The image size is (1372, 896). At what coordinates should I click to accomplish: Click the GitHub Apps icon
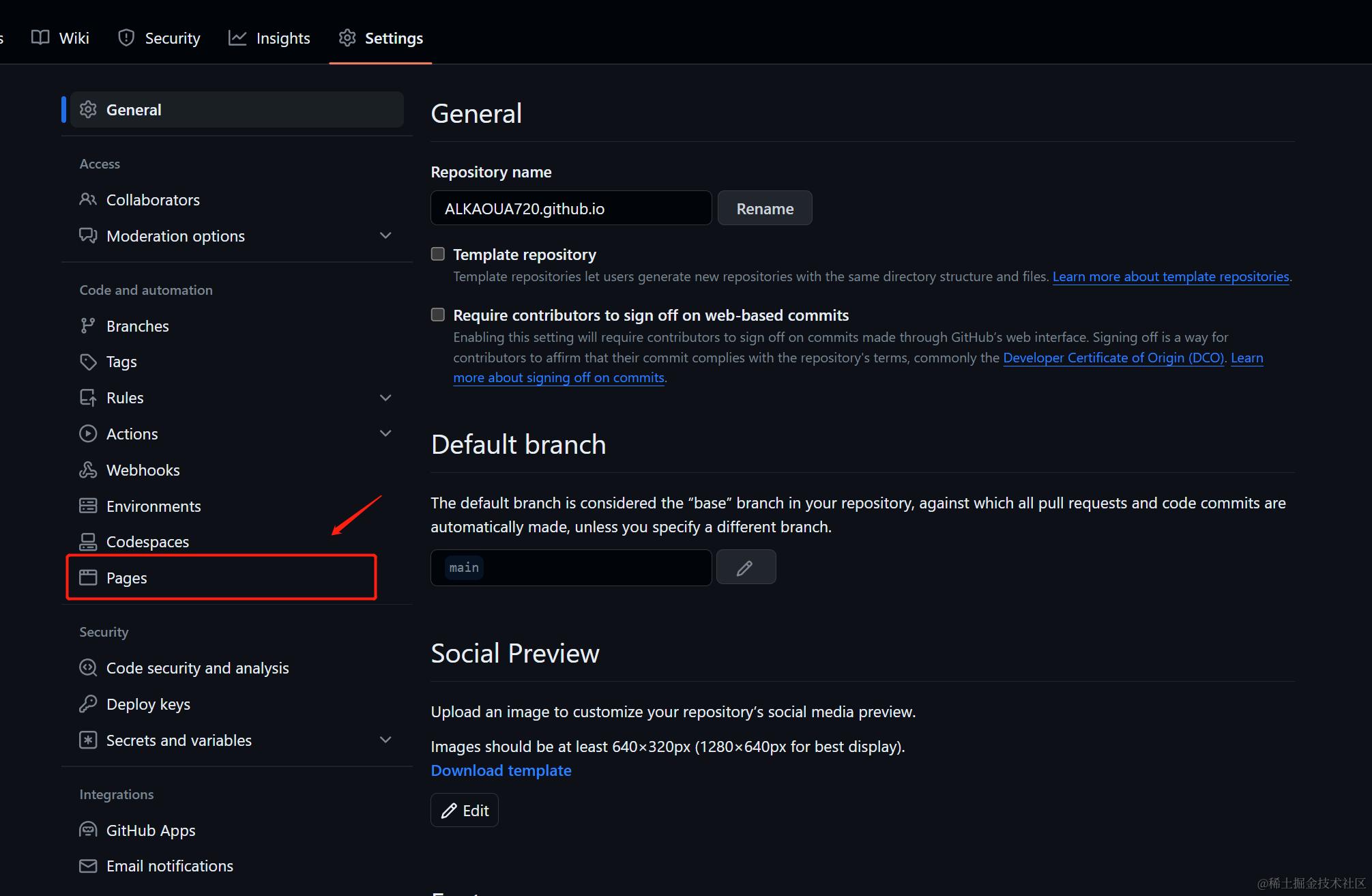pyautogui.click(x=88, y=830)
